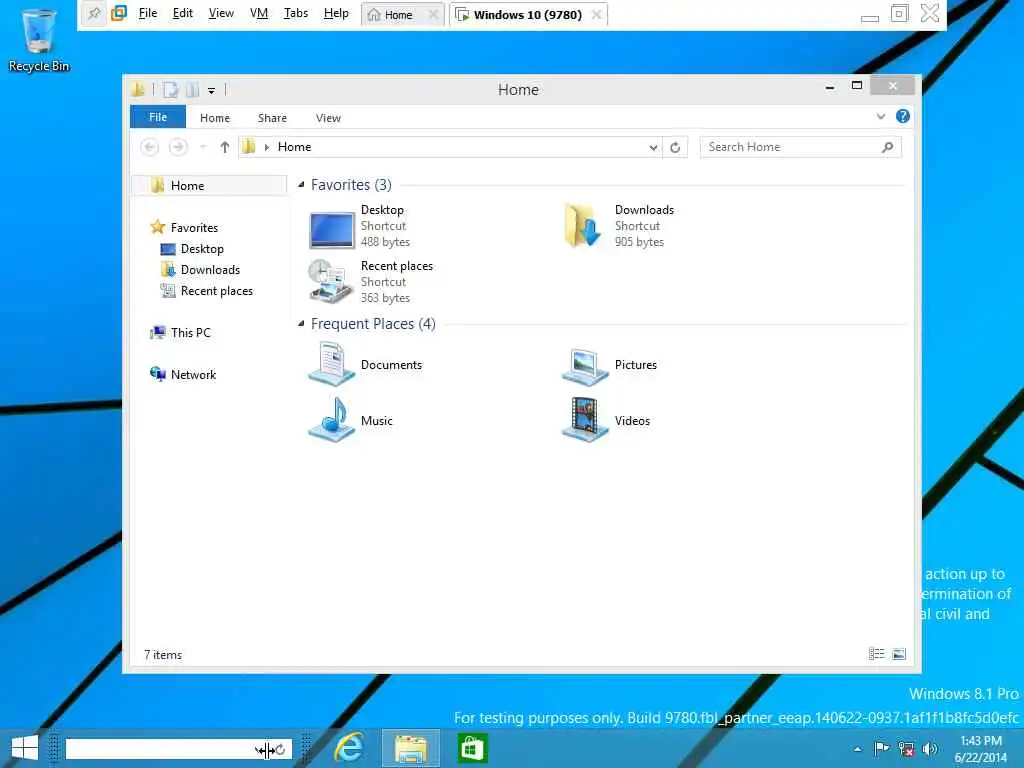
Task: Open the Windows Store taskbar icon
Action: tap(472, 748)
